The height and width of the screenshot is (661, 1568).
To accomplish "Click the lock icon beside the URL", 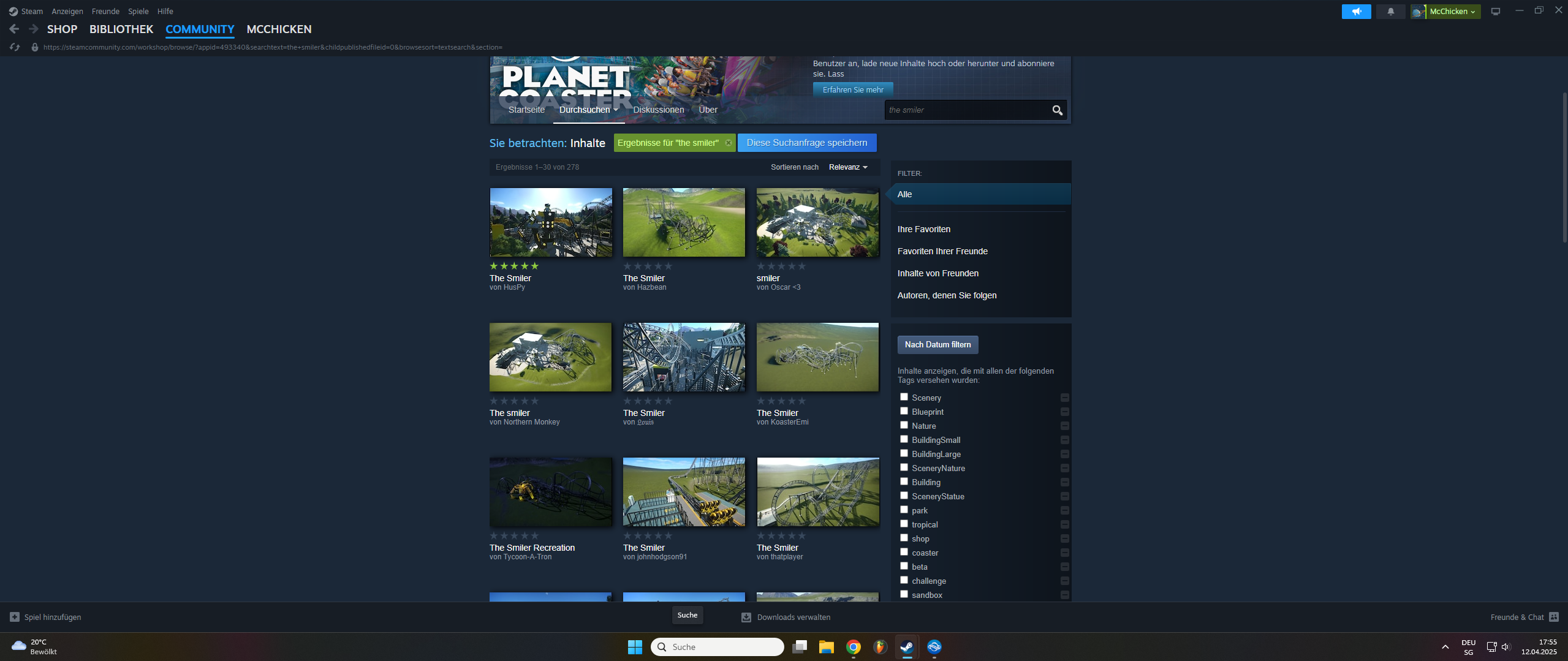I will click(35, 47).
